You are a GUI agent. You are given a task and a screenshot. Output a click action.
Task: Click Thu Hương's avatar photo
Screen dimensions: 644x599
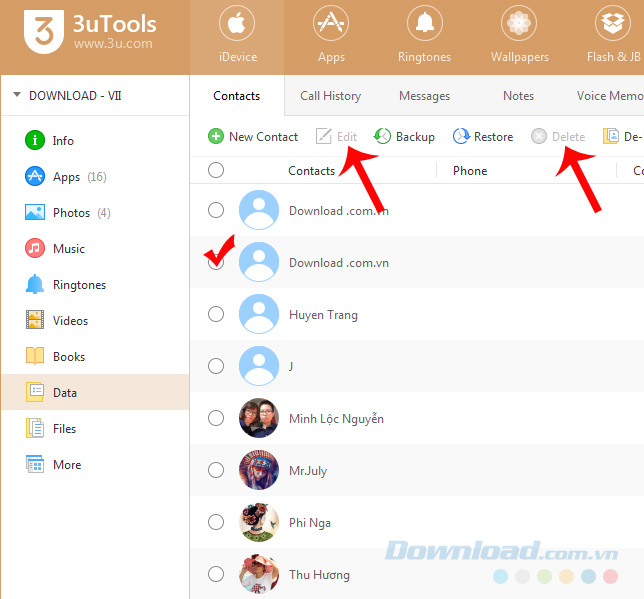point(259,574)
